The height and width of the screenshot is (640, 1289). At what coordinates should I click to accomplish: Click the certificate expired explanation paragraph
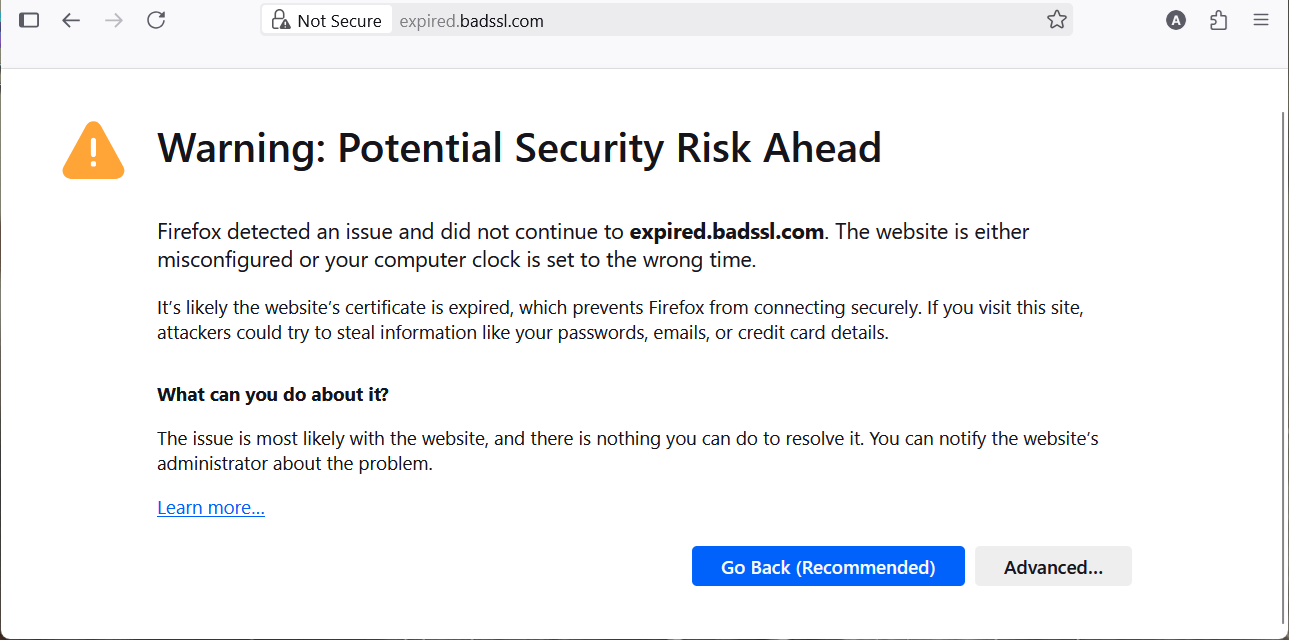[x=620, y=320]
